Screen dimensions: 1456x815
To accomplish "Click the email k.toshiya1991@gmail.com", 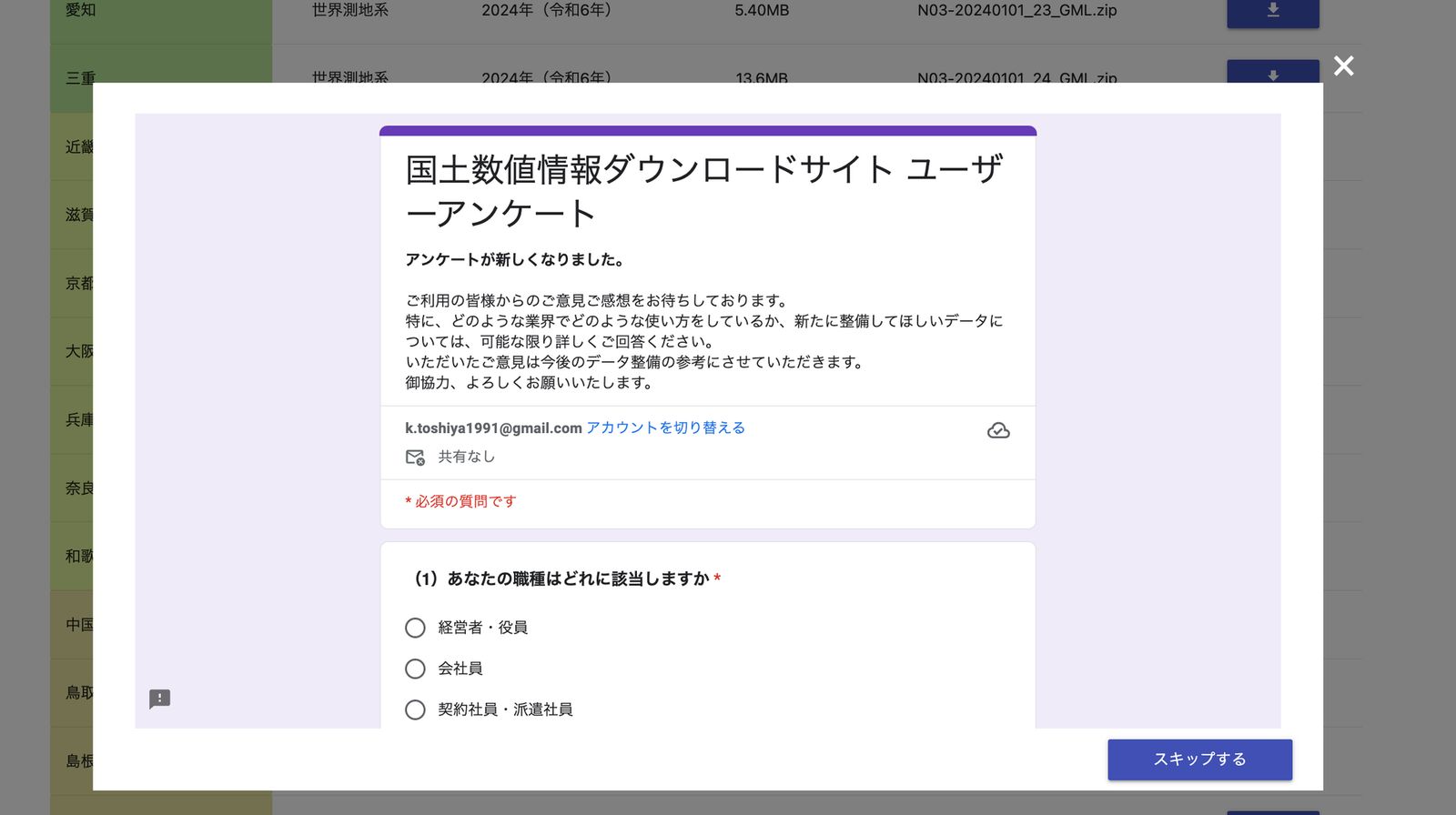I will click(493, 428).
